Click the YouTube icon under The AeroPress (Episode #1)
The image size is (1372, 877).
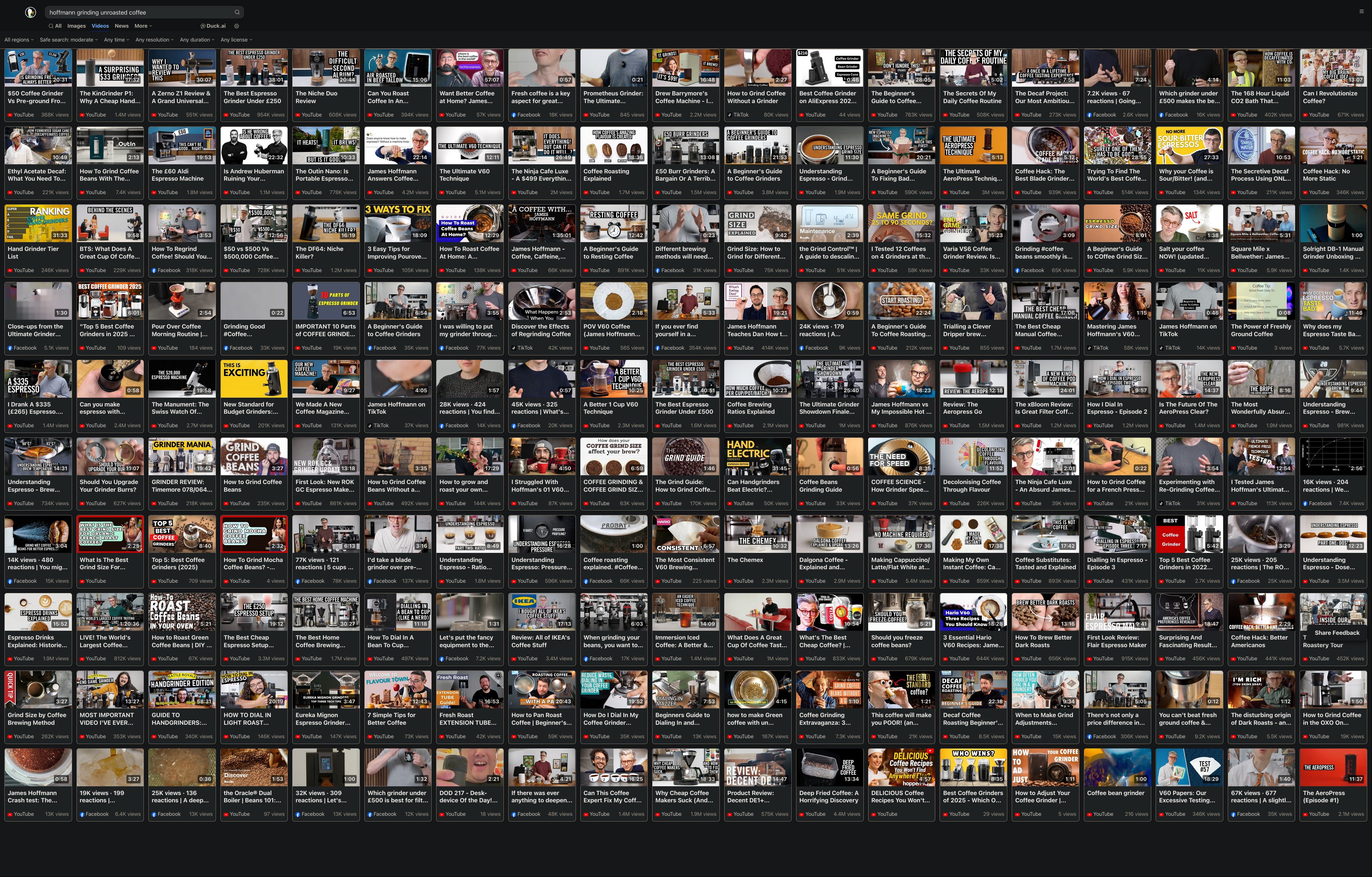[x=1305, y=814]
